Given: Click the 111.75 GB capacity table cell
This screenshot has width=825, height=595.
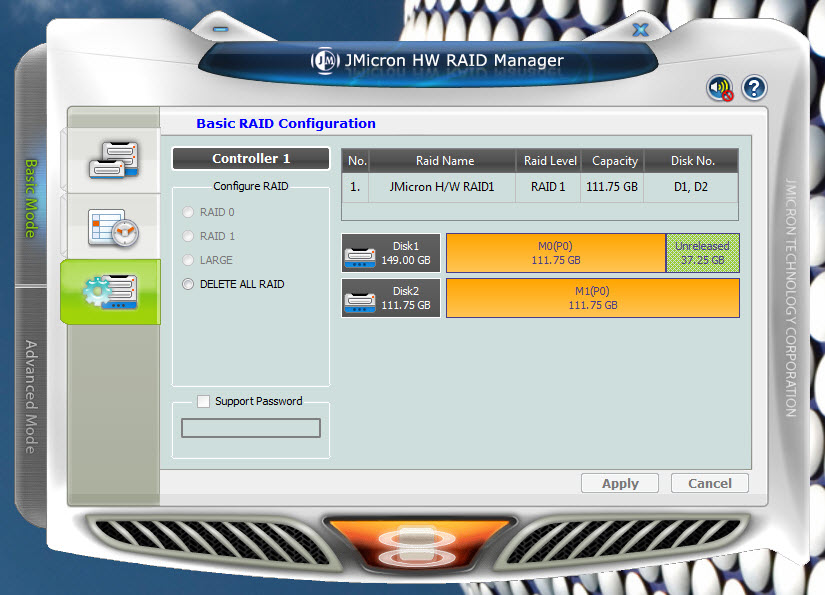Looking at the screenshot, I should (612, 187).
